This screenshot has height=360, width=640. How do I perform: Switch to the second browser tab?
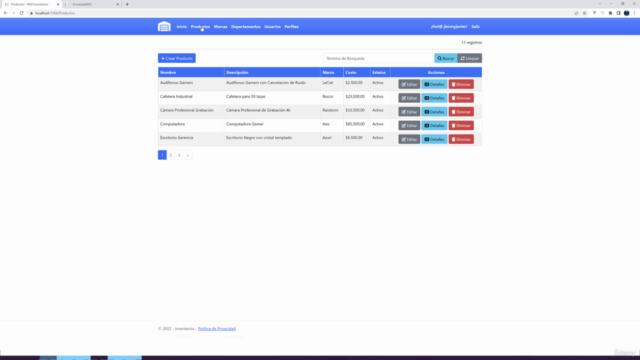point(92,4)
